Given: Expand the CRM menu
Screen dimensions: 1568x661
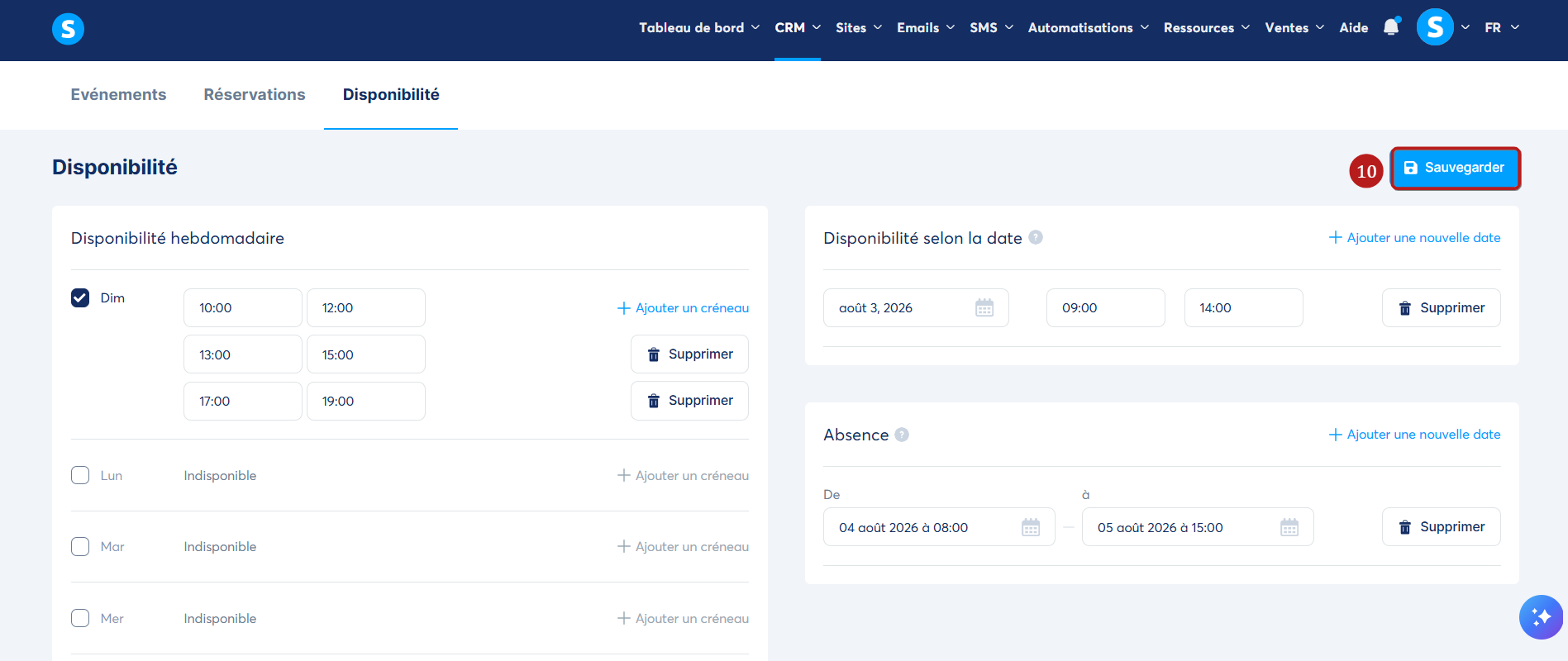Looking at the screenshot, I should [x=798, y=27].
